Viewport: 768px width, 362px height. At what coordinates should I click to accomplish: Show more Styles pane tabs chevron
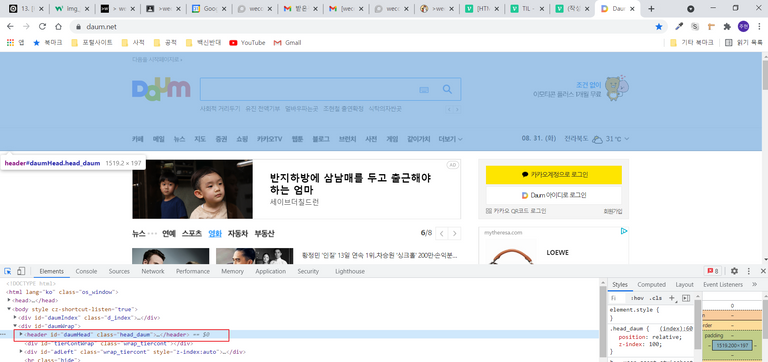click(755, 284)
